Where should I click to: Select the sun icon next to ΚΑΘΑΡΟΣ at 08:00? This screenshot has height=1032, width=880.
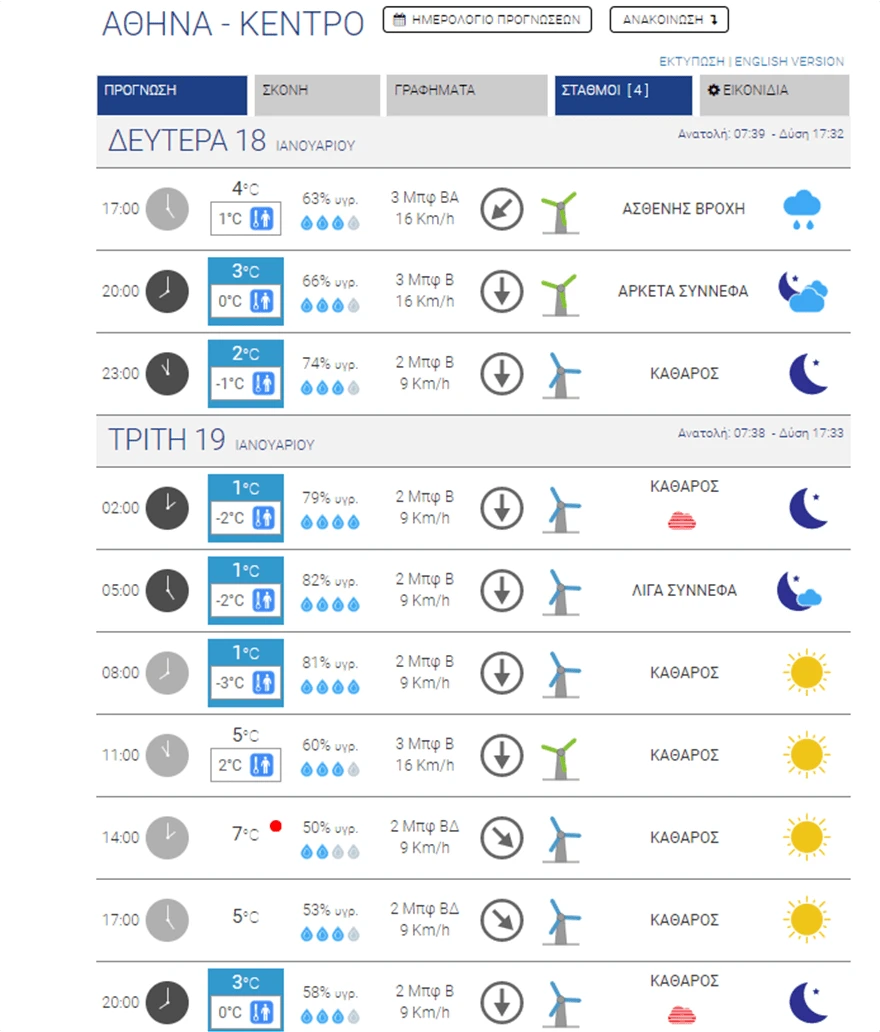click(x=805, y=672)
